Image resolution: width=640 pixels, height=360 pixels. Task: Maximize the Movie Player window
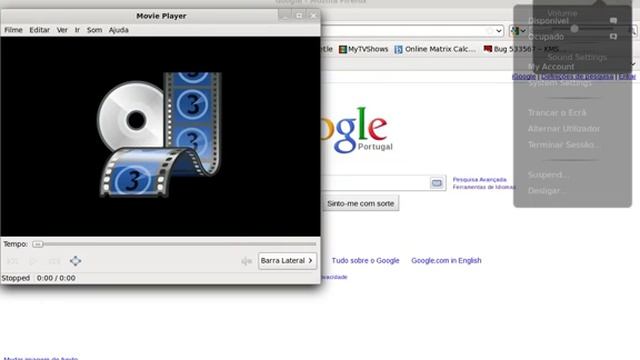pyautogui.click(x=299, y=16)
